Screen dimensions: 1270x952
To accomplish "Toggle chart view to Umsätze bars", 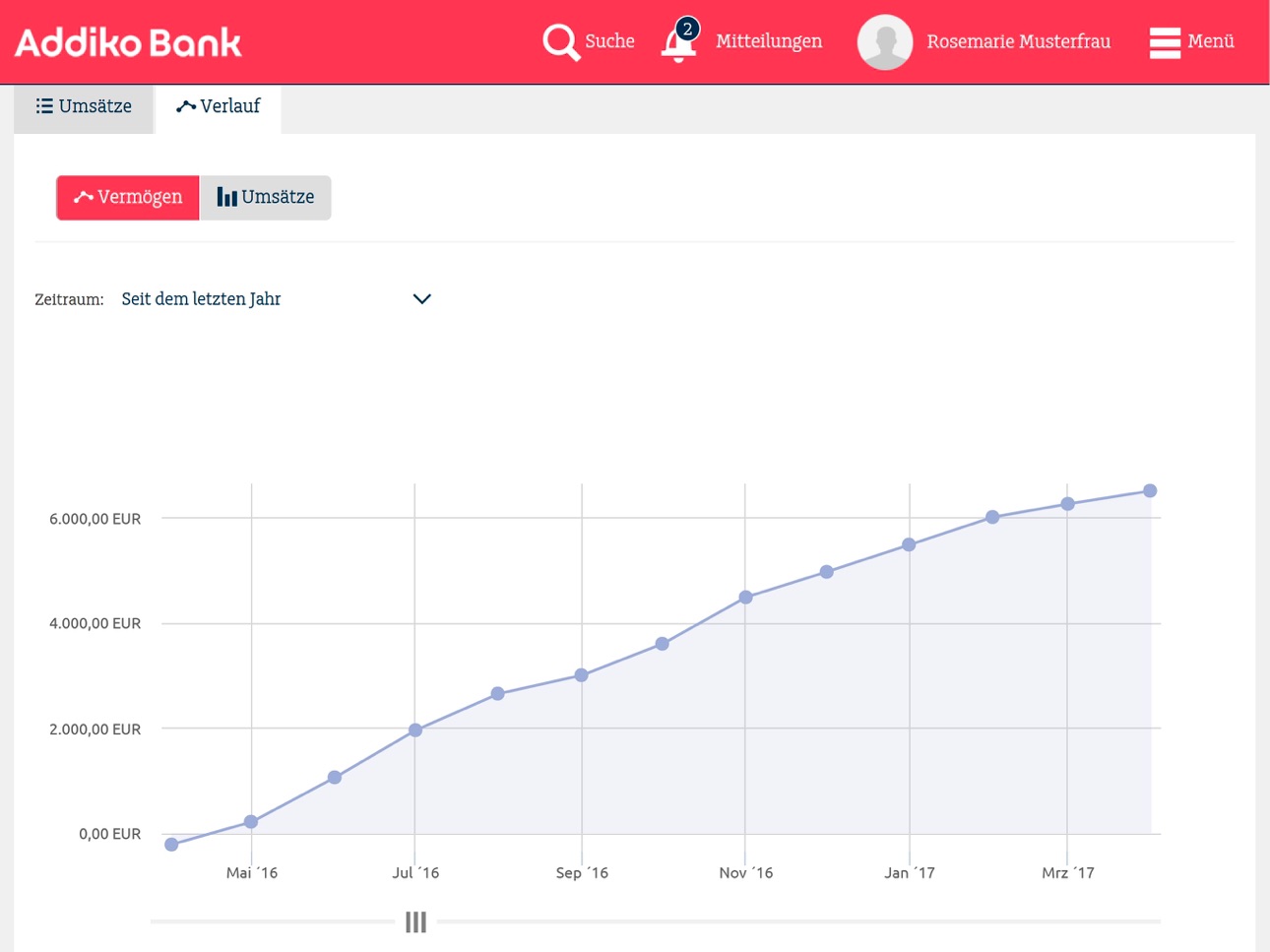I will 266,197.
